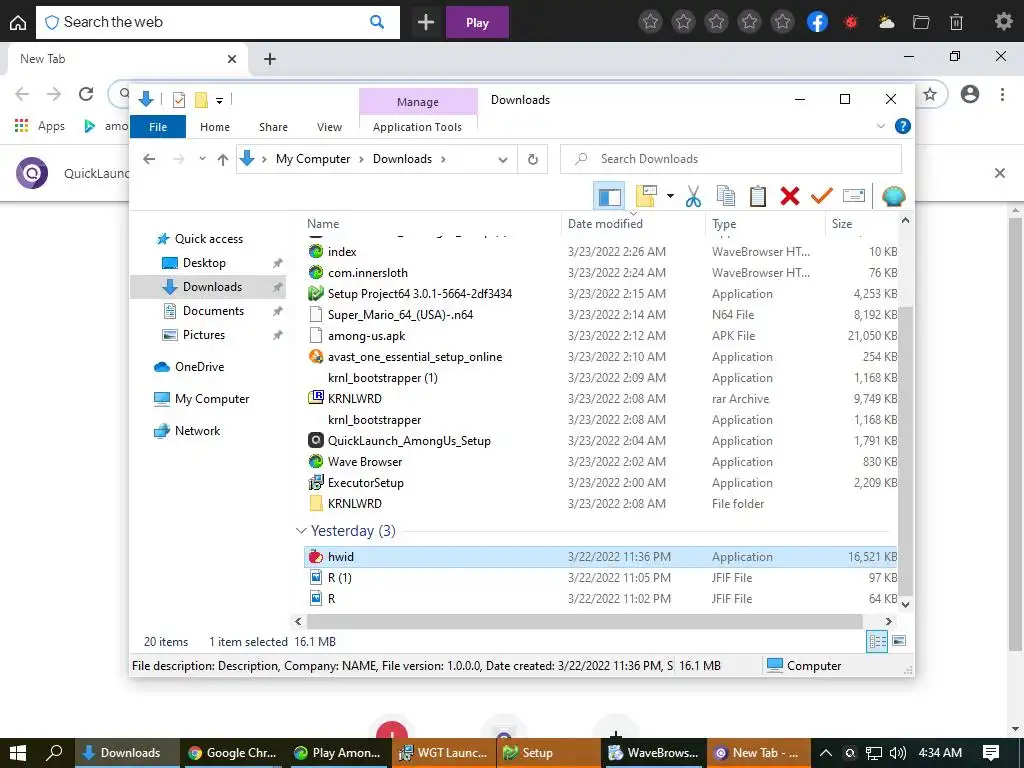Open the weather icon in the top bar
This screenshot has width=1024, height=768.
pos(886,22)
